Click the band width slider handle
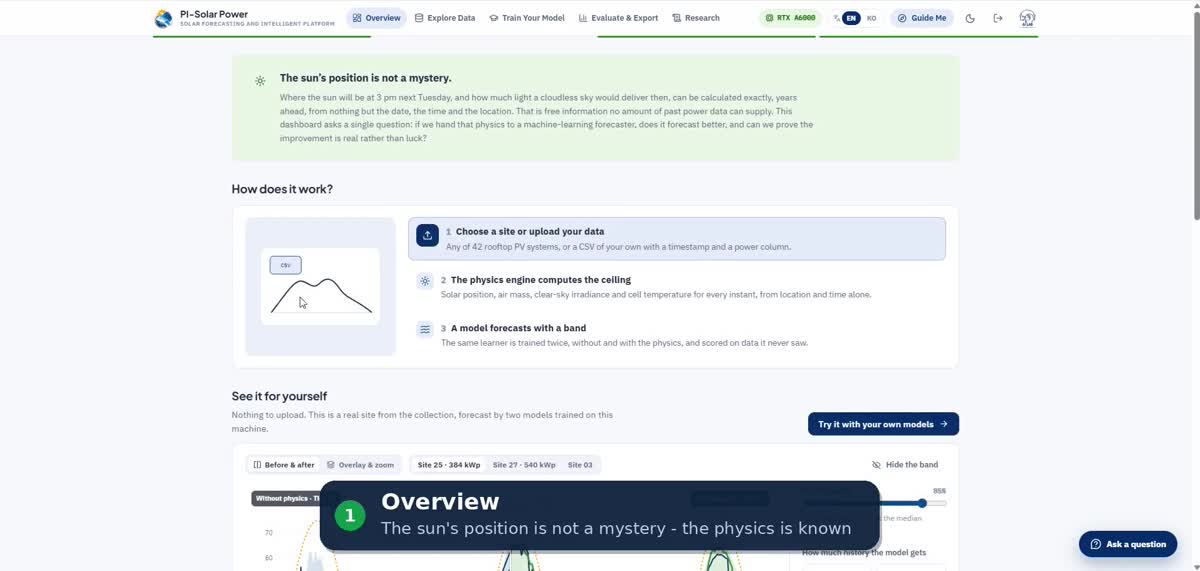The width and height of the screenshot is (1200, 571). [x=922, y=503]
